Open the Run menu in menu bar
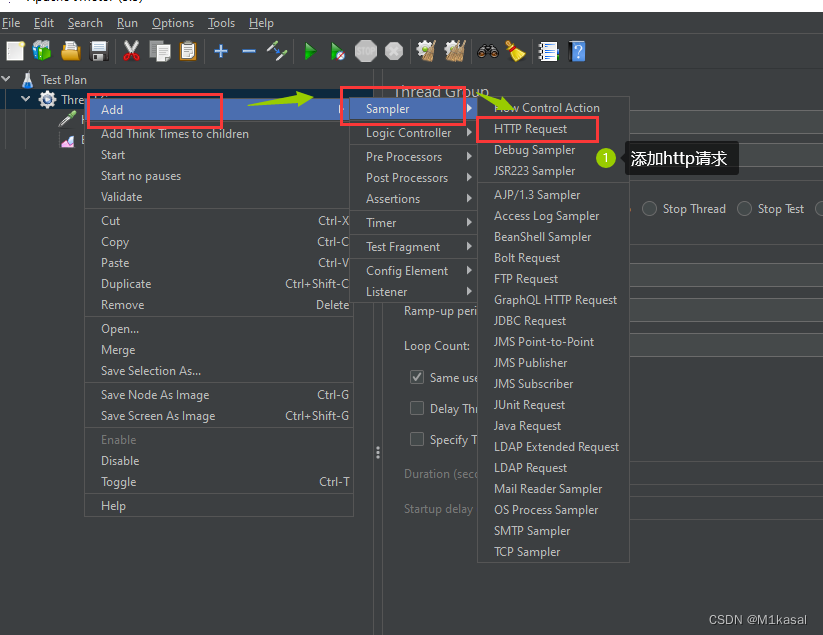The image size is (823, 635). click(x=127, y=23)
